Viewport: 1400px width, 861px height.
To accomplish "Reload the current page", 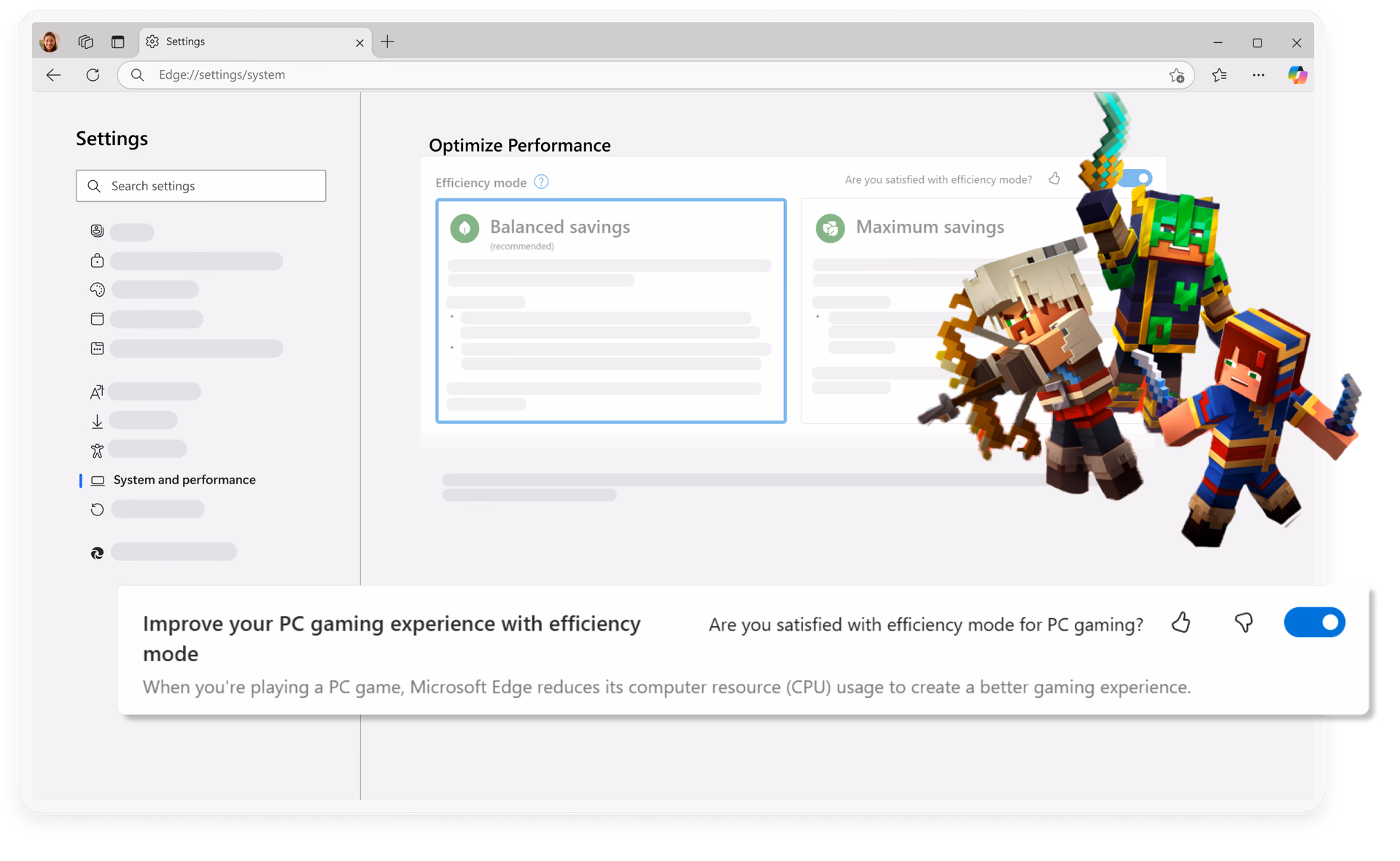I will [x=93, y=74].
